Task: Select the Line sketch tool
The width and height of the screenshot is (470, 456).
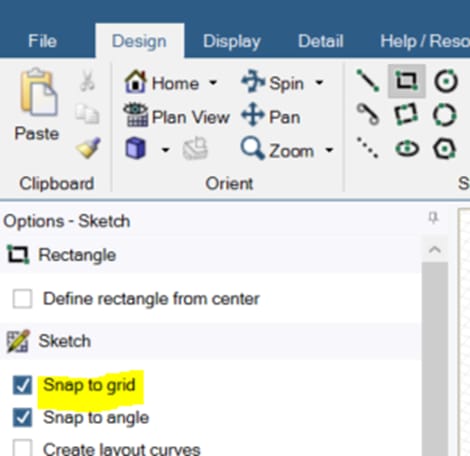Action: click(x=368, y=80)
